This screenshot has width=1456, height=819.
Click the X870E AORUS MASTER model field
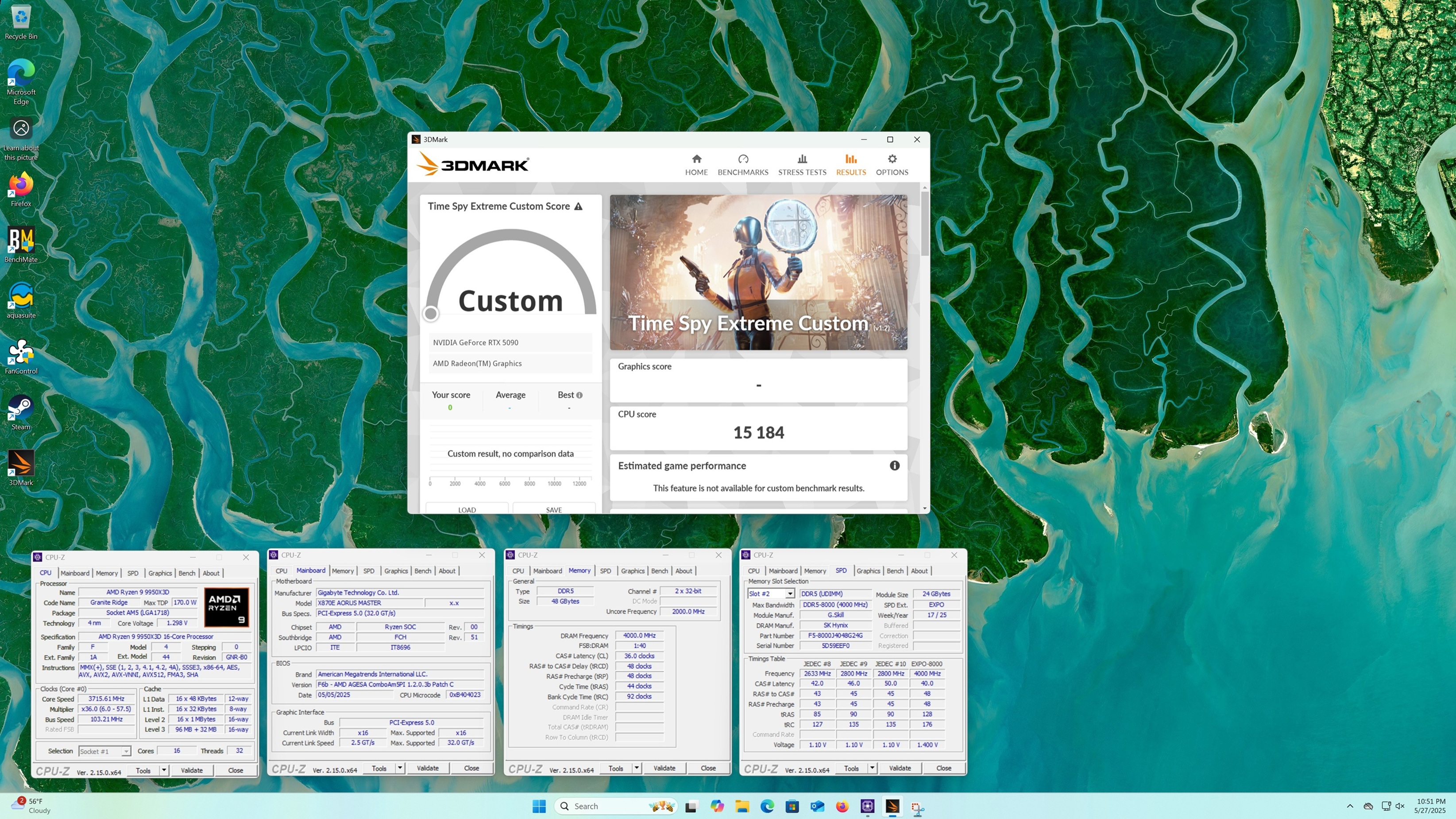(x=369, y=603)
